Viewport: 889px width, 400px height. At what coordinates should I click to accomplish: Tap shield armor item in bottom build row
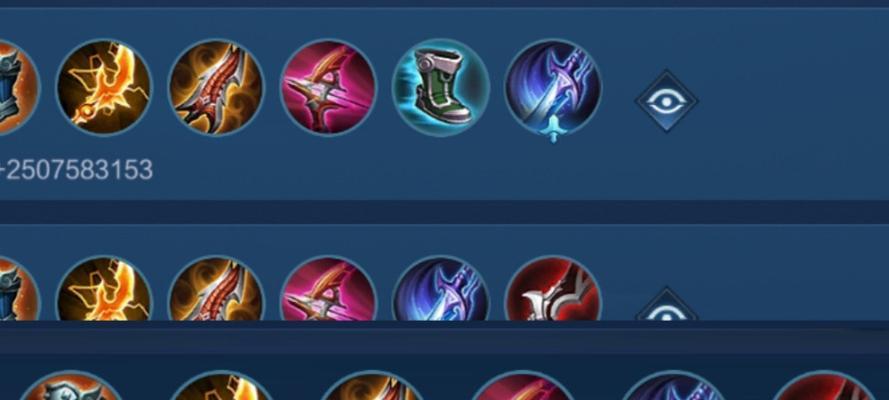71,385
